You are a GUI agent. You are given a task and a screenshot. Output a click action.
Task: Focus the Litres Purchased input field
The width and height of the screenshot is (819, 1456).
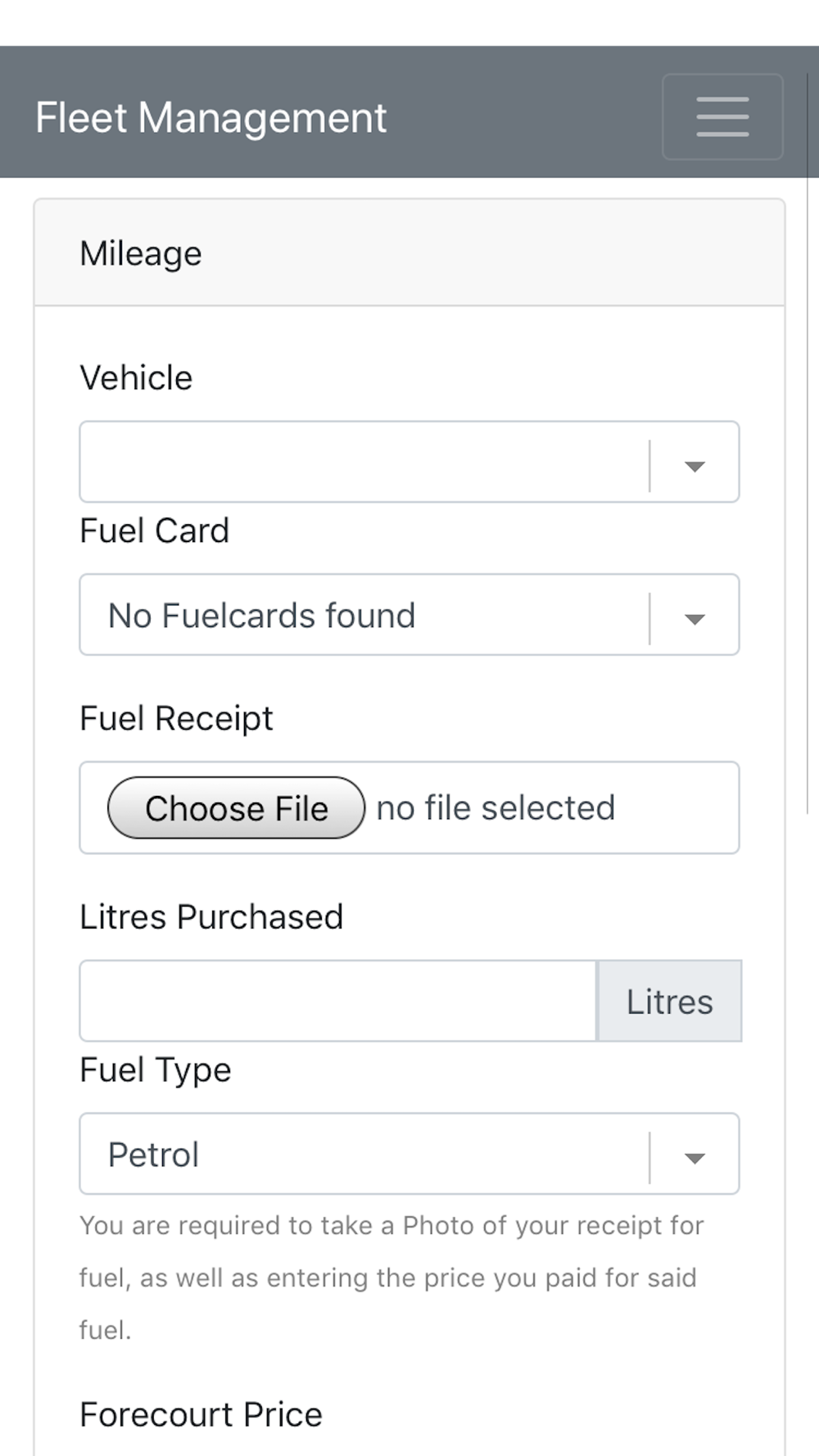[337, 1002]
